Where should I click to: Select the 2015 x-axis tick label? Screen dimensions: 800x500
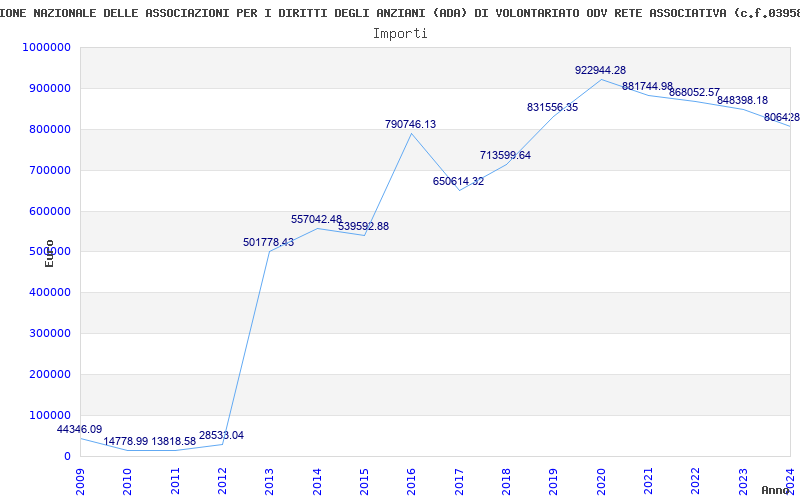(364, 482)
